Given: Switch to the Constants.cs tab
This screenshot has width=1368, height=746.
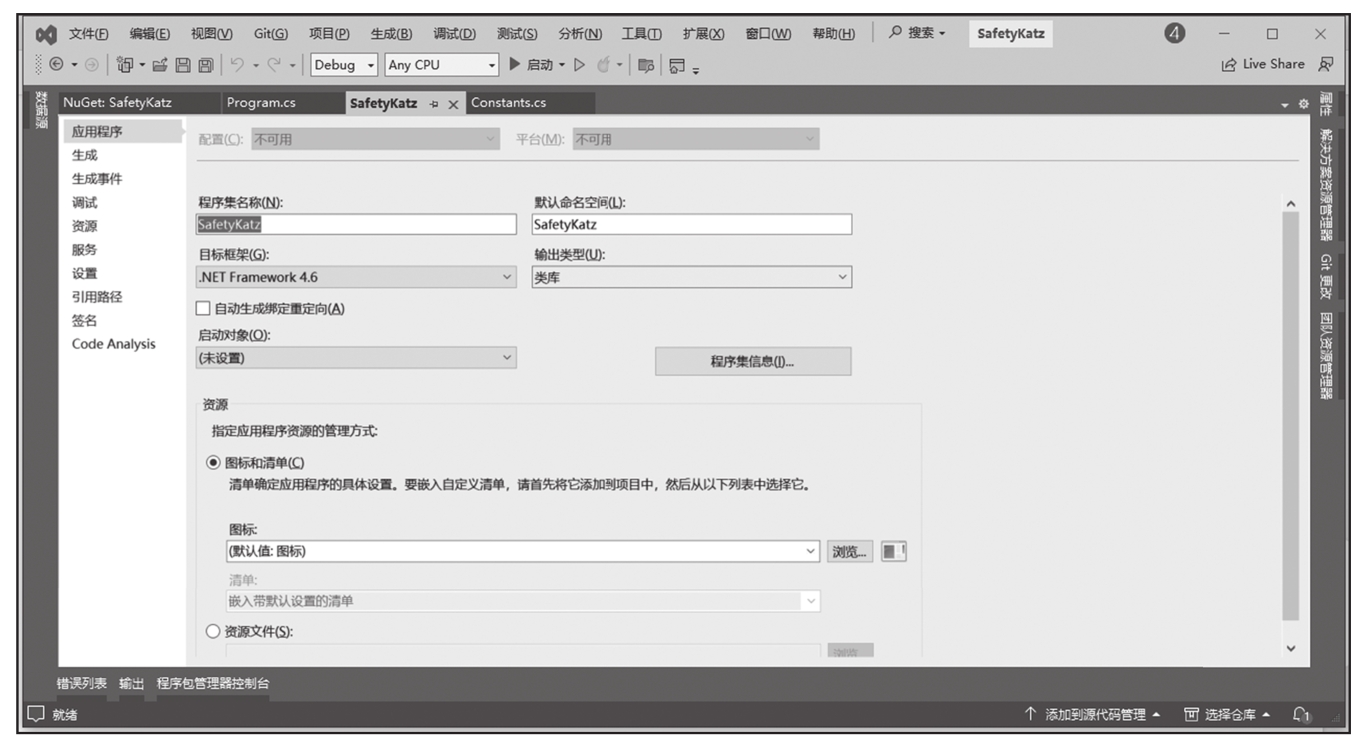Looking at the screenshot, I should pos(509,103).
